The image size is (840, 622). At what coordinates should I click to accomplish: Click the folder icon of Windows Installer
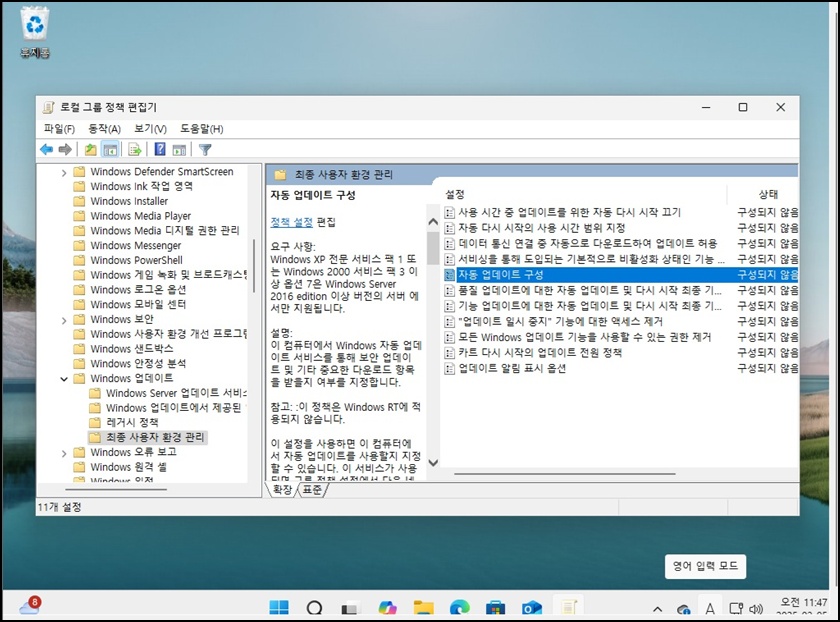click(79, 201)
